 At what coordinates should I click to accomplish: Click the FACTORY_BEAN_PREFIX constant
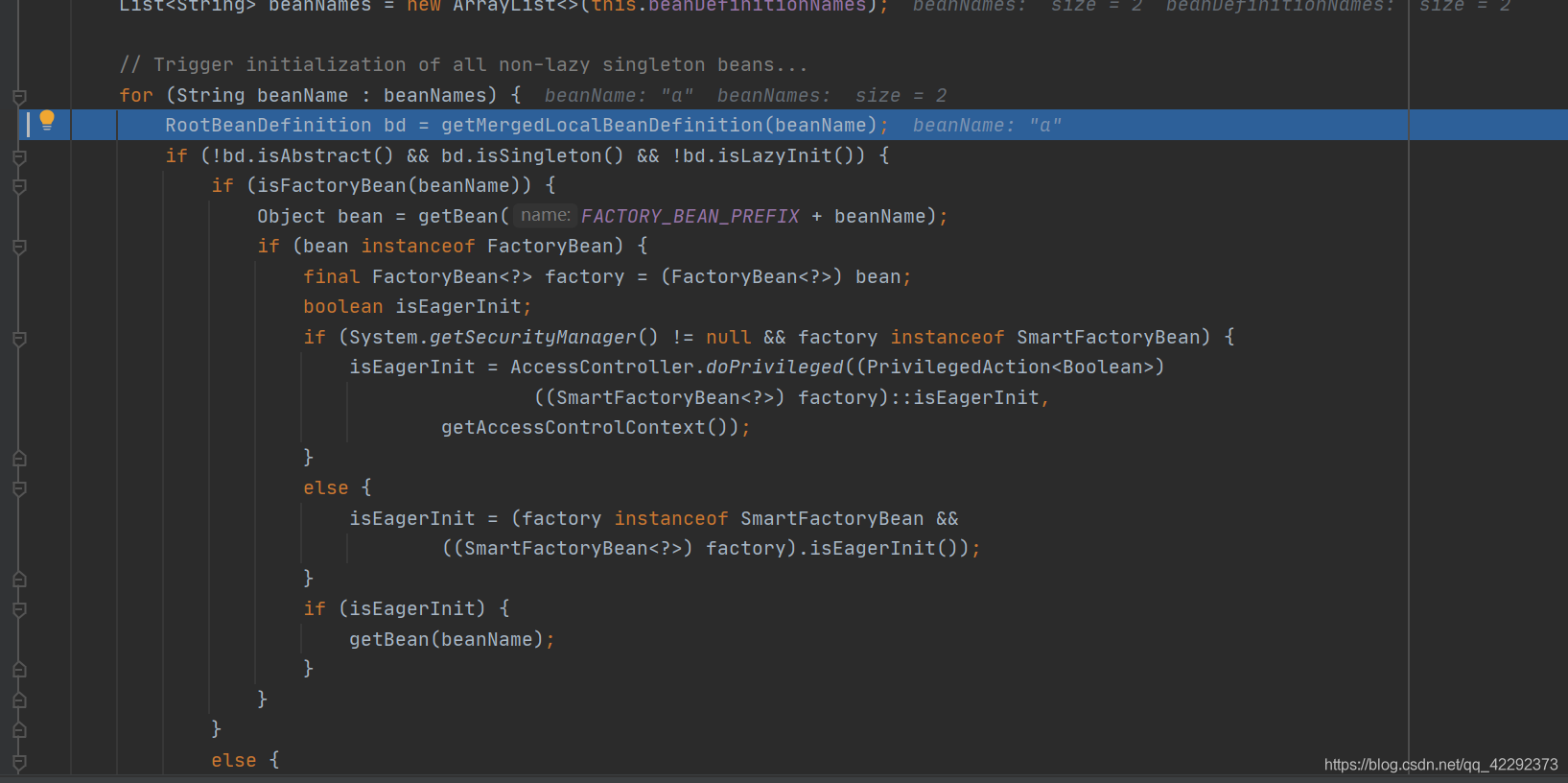(x=690, y=217)
